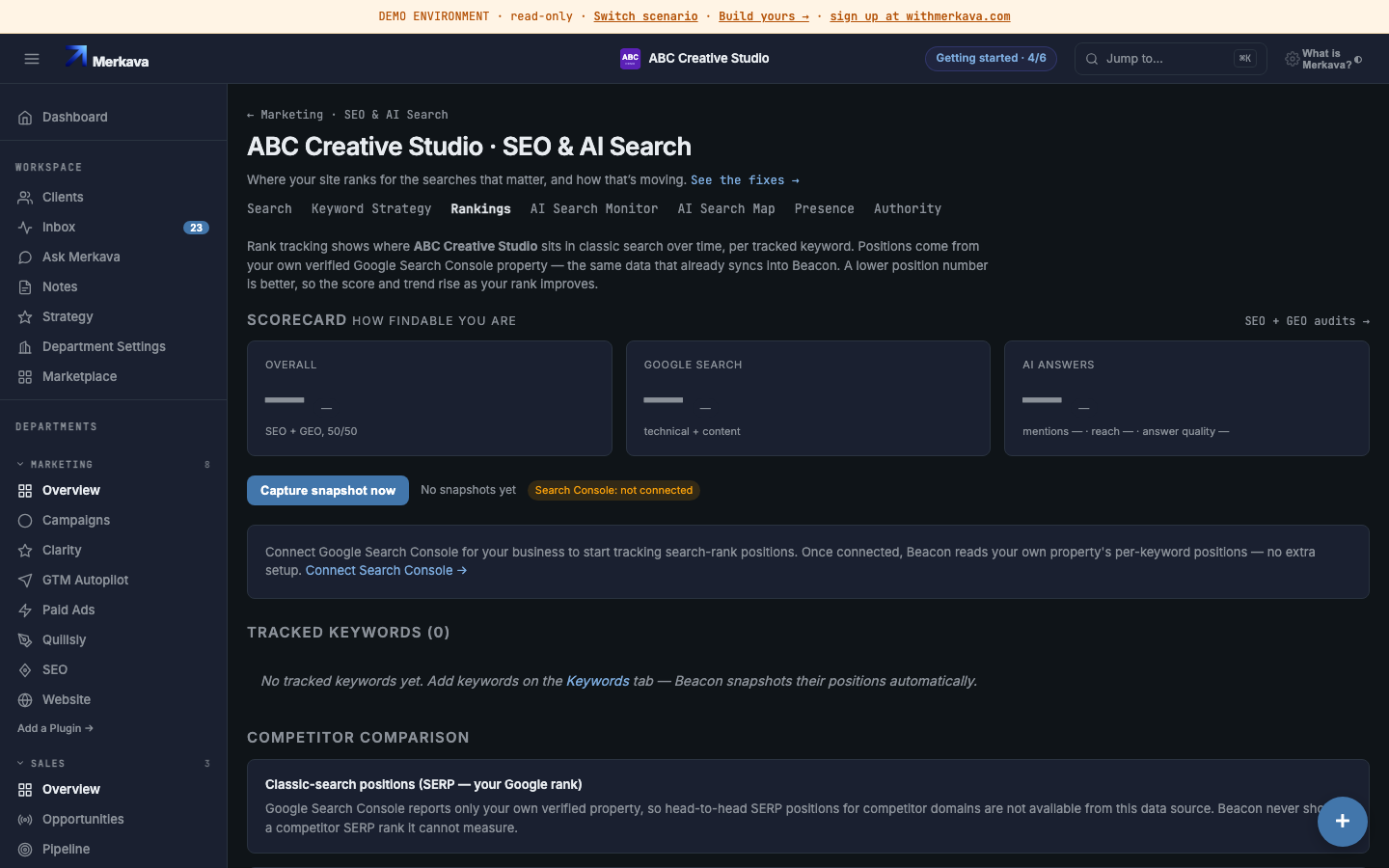Go to the AI Search Map tab
Image resolution: width=1389 pixels, height=868 pixels.
click(x=726, y=208)
